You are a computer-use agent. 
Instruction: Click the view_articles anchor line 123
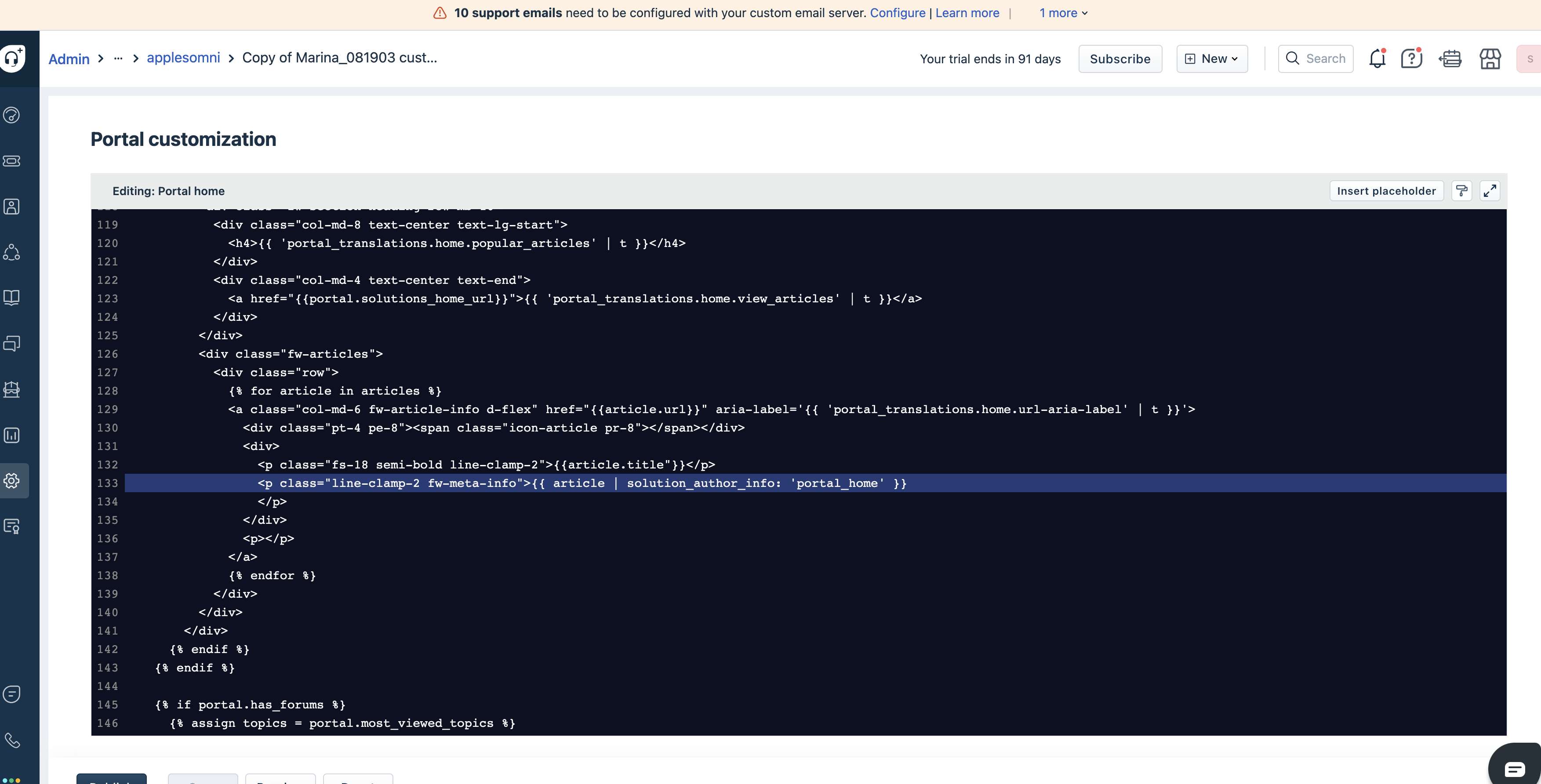(575, 298)
